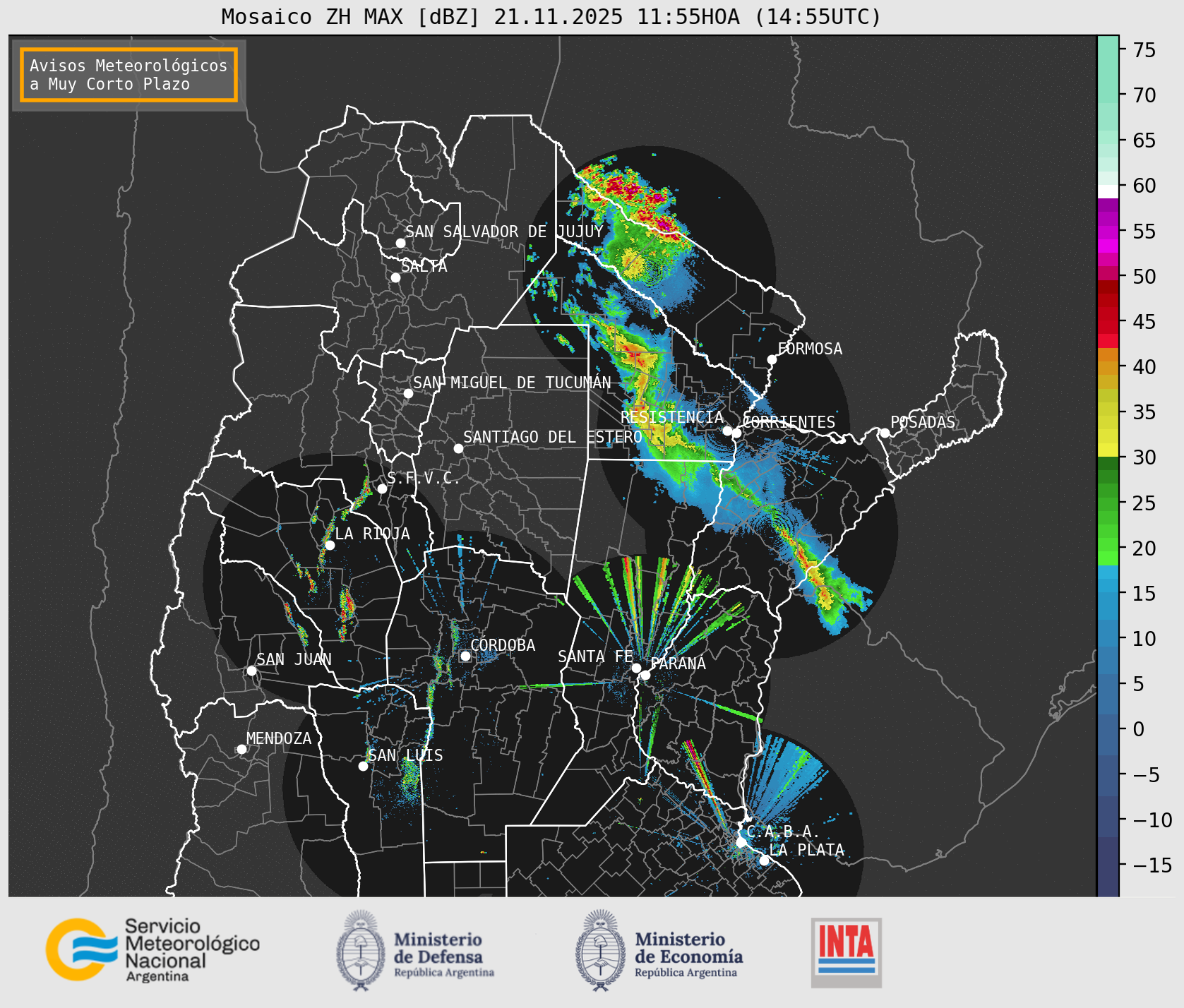Click the 35 dBZ yellow color swatch

click(x=1108, y=409)
